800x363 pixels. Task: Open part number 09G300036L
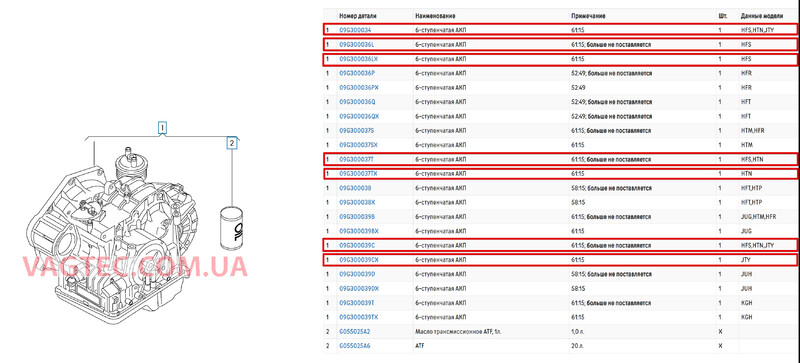pos(358,44)
